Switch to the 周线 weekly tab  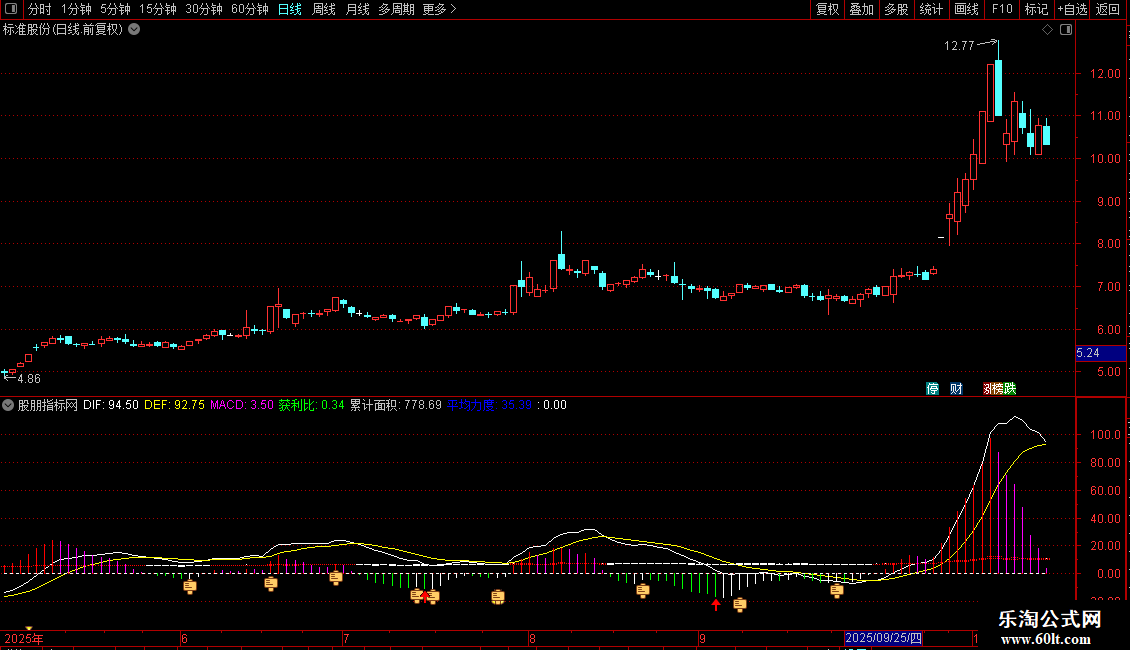(x=324, y=9)
